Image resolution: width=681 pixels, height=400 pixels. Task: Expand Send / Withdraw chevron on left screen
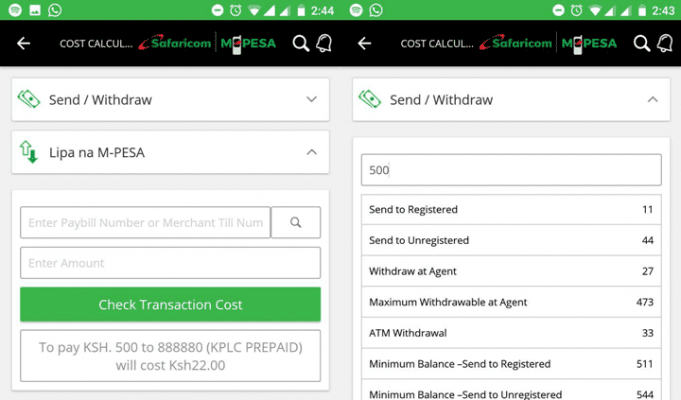tap(311, 99)
